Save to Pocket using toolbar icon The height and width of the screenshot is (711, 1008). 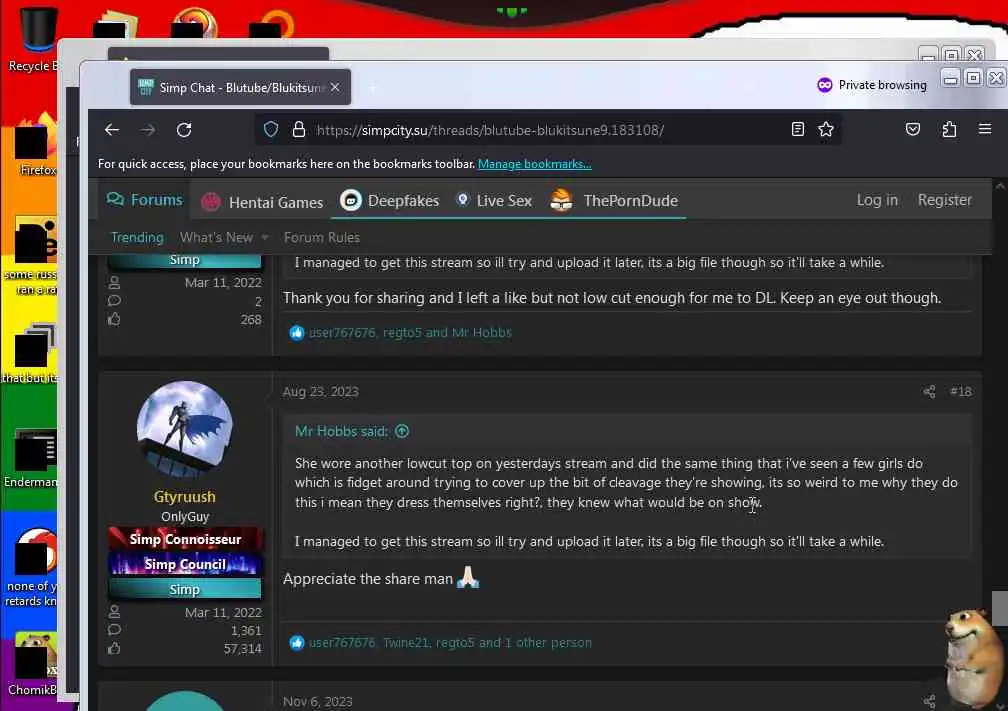click(x=912, y=130)
